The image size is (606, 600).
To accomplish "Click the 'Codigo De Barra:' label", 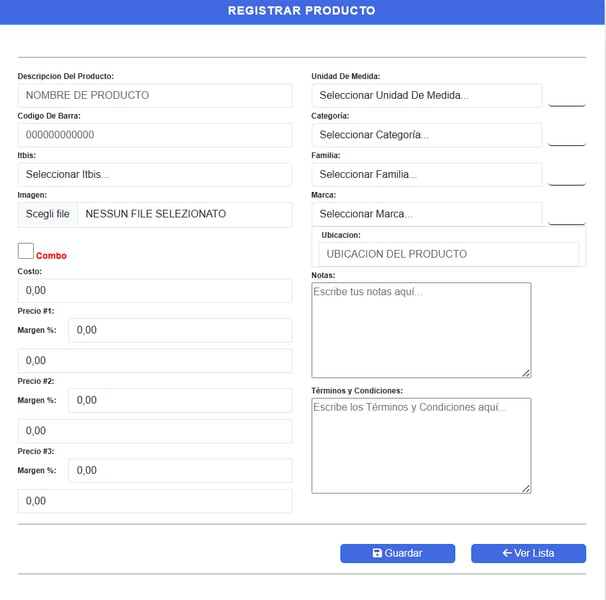I will pyautogui.click(x=49, y=116).
